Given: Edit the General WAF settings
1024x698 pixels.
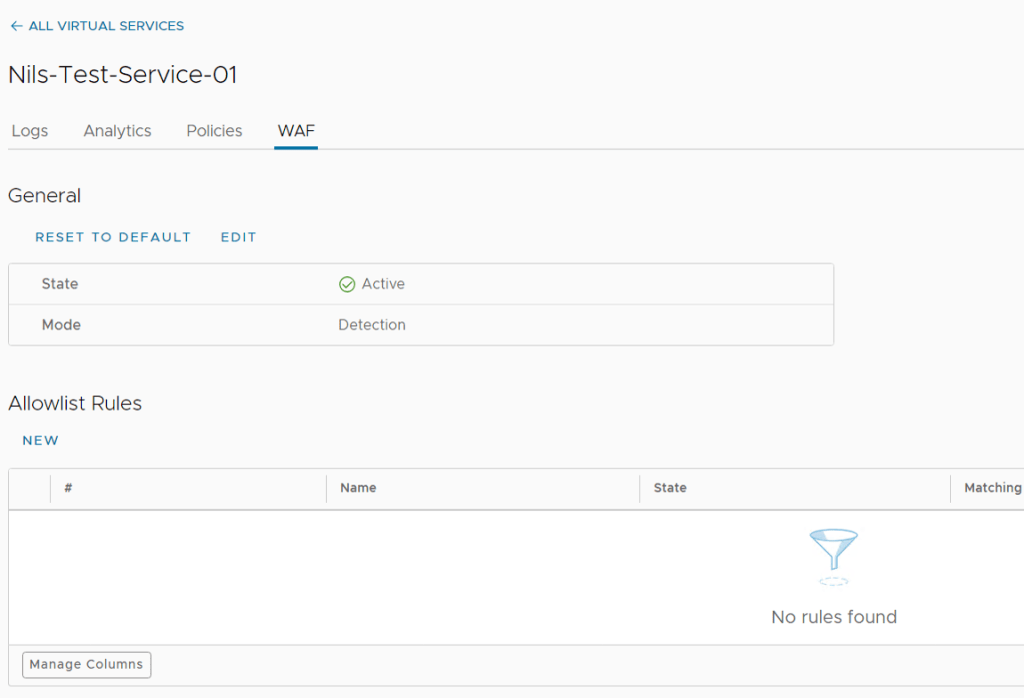Looking at the screenshot, I should click(x=238, y=237).
